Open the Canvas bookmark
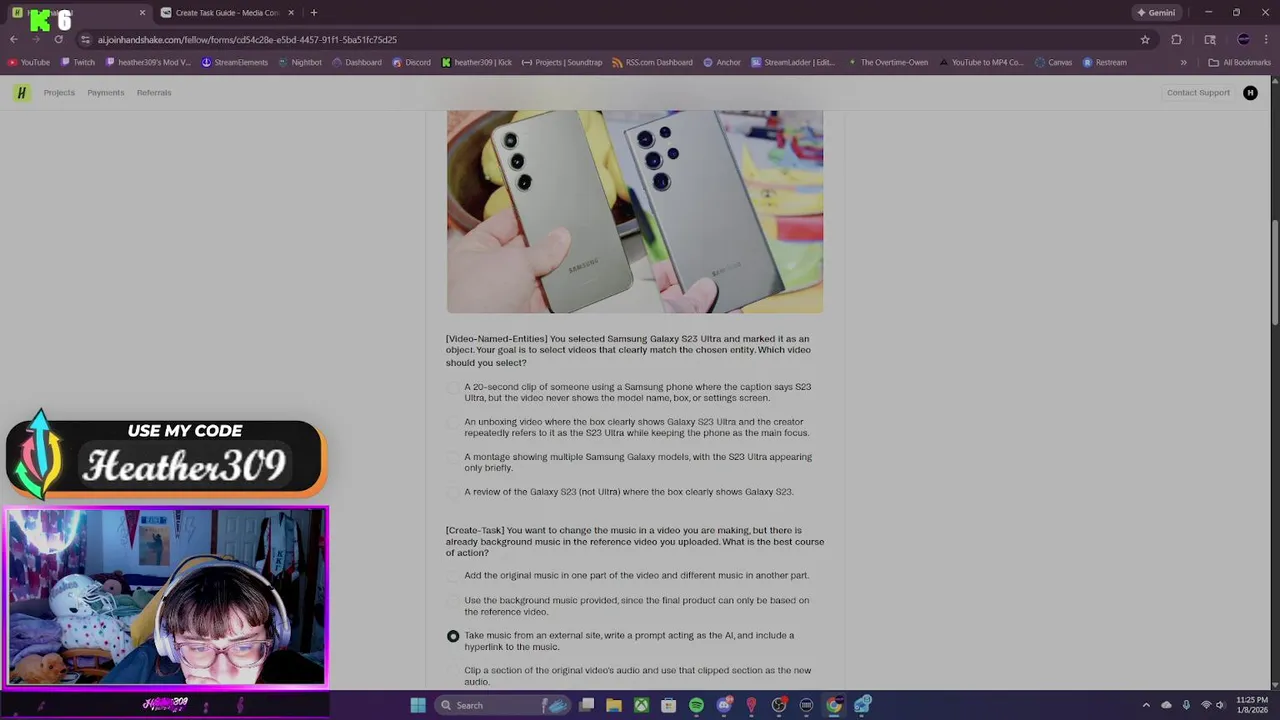The height and width of the screenshot is (720, 1280). pos(1054,62)
